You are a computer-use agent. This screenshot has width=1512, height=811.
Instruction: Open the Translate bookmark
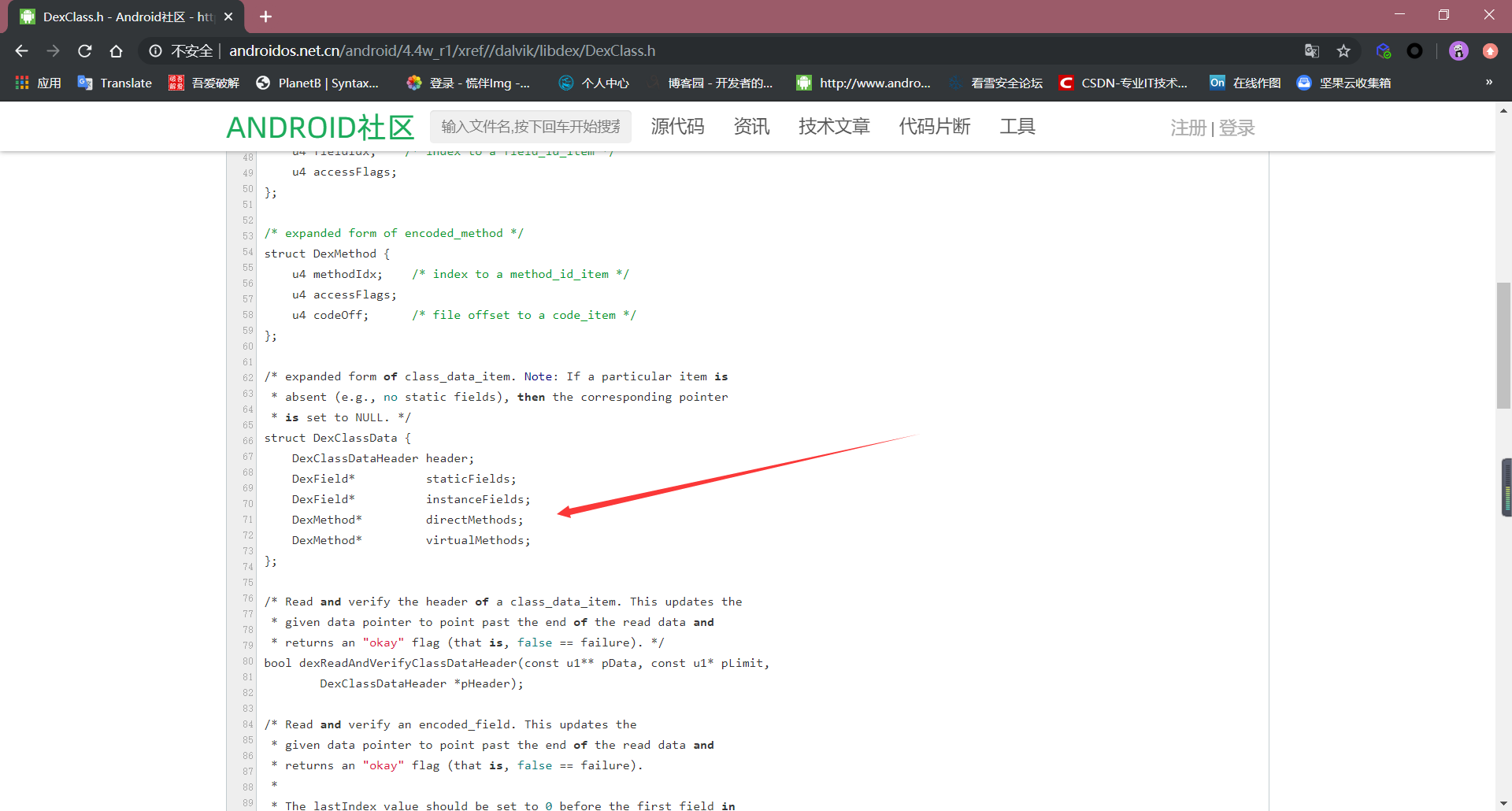115,83
